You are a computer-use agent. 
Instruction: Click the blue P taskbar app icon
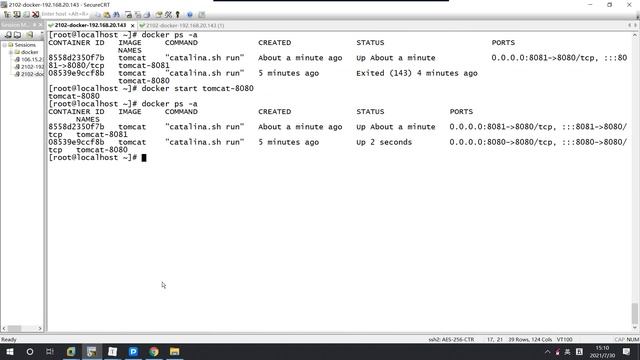(133, 352)
